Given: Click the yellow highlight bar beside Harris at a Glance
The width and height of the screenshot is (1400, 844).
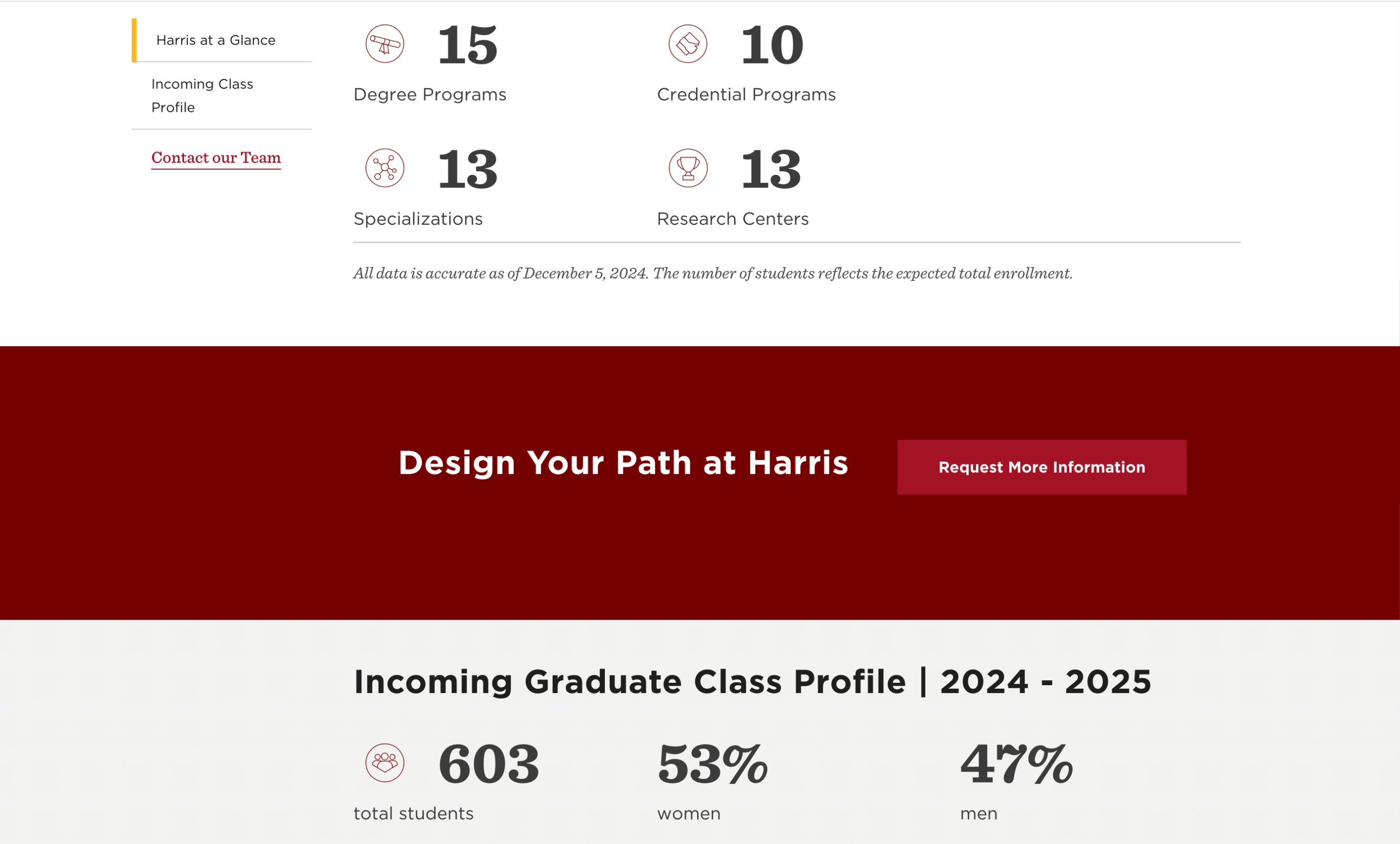Looking at the screenshot, I should (133, 40).
